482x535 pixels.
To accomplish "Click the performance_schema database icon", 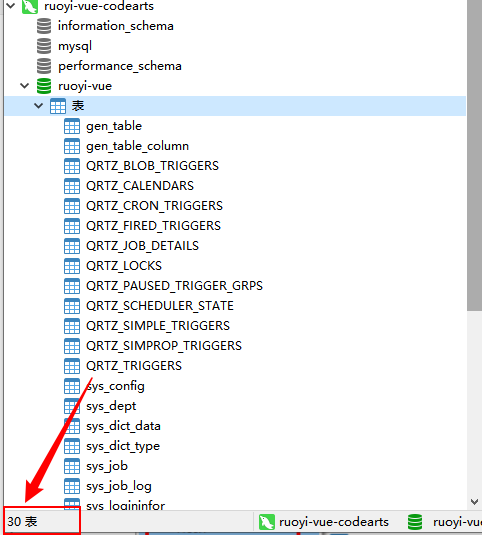I will (x=44, y=66).
